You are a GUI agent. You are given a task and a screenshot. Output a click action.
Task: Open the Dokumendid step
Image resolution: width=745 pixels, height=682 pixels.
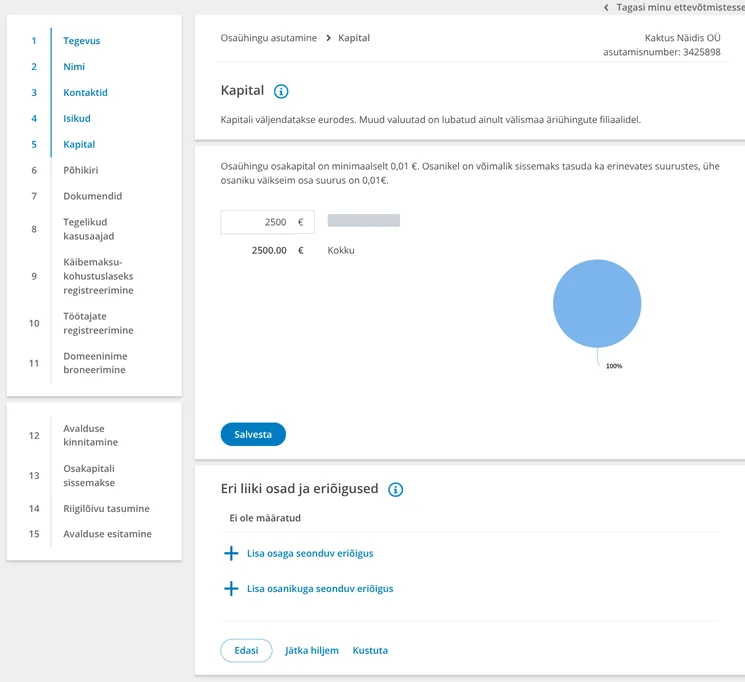click(93, 196)
